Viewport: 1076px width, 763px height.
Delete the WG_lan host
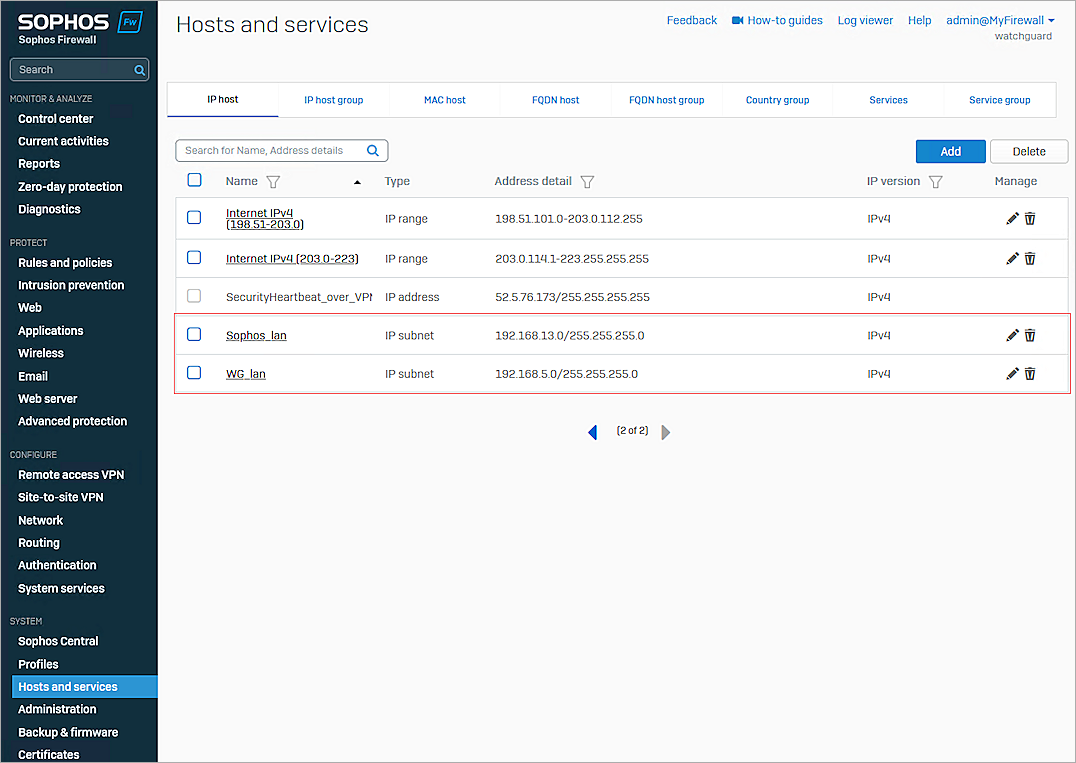coord(1030,373)
